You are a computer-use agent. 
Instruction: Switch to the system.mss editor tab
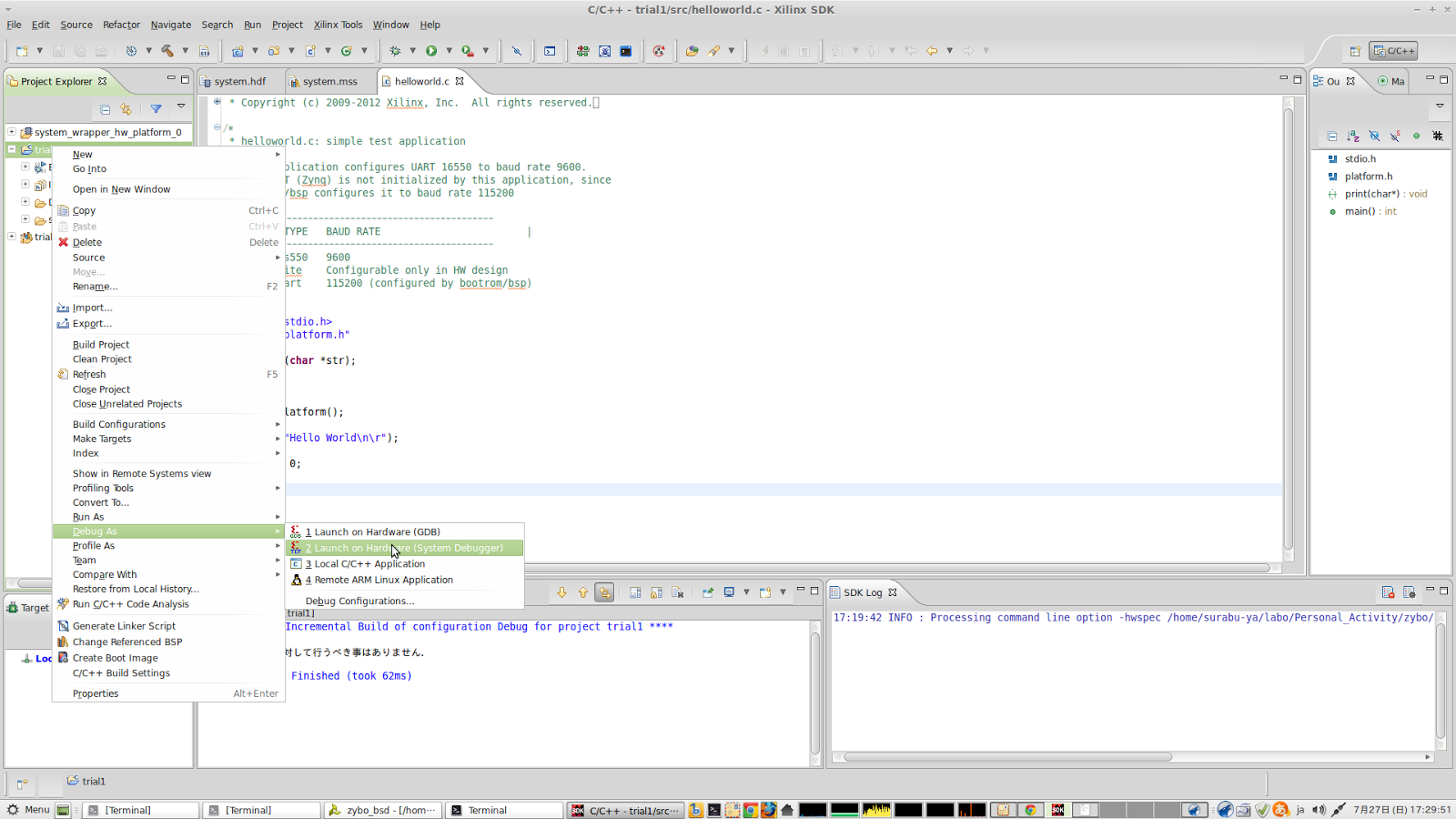(x=329, y=81)
